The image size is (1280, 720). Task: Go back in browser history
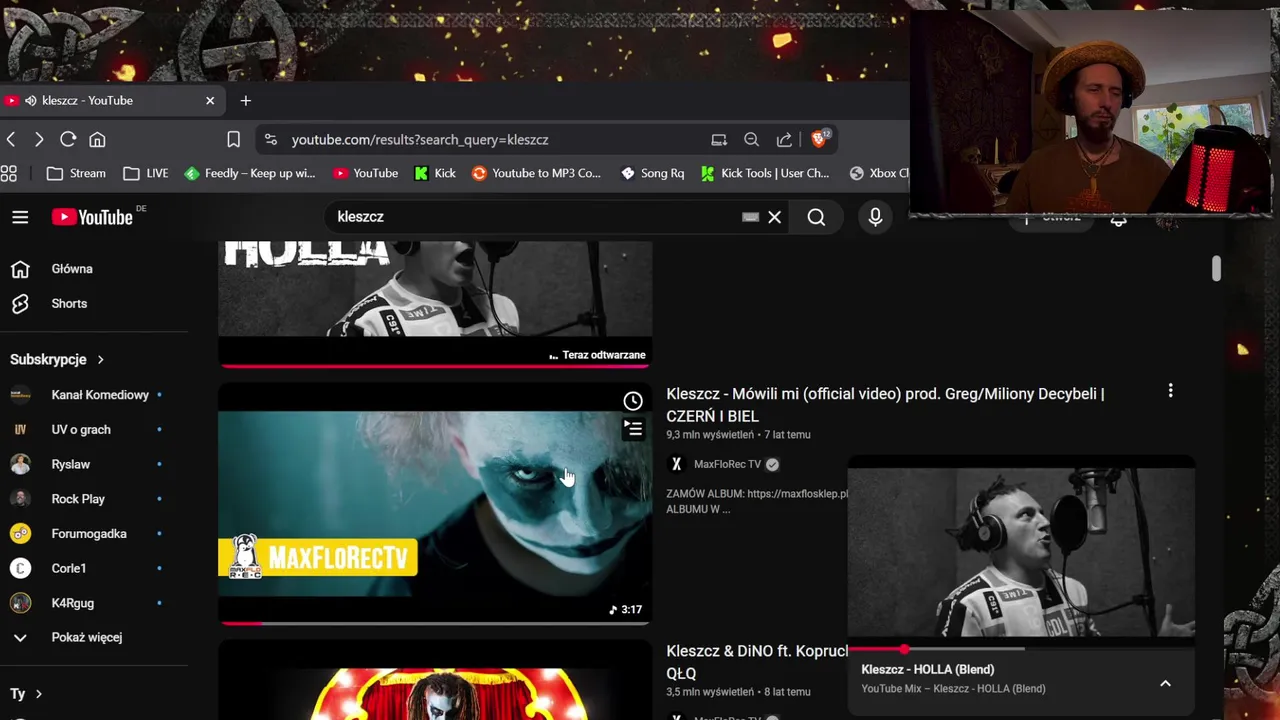[11, 139]
